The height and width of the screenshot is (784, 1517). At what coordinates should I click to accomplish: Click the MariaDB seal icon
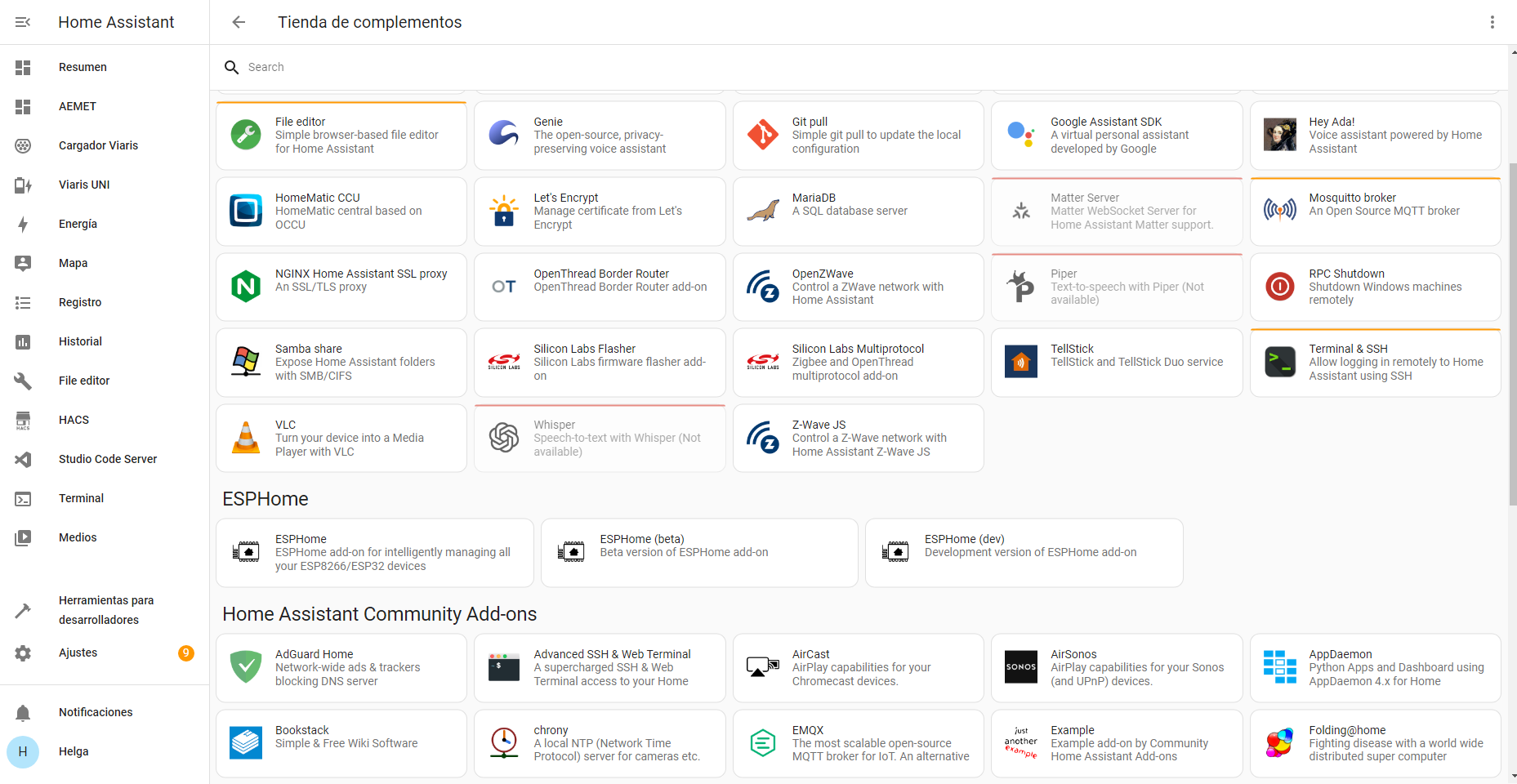click(763, 211)
